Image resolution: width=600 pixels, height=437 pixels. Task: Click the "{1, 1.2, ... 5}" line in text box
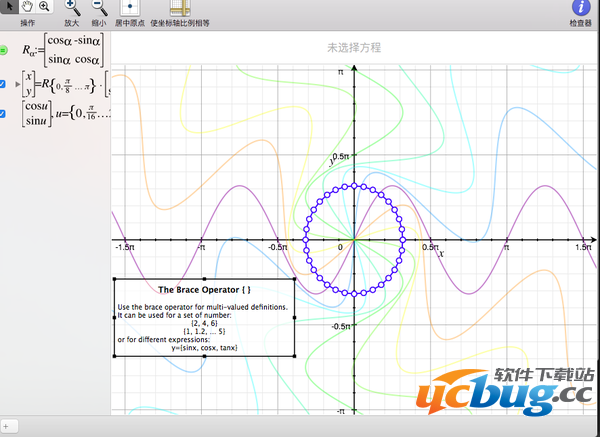click(x=204, y=331)
